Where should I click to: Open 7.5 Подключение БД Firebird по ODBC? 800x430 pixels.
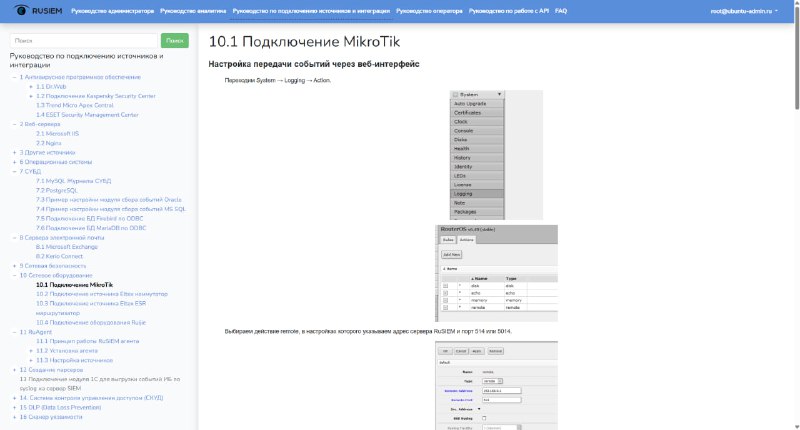(x=90, y=218)
